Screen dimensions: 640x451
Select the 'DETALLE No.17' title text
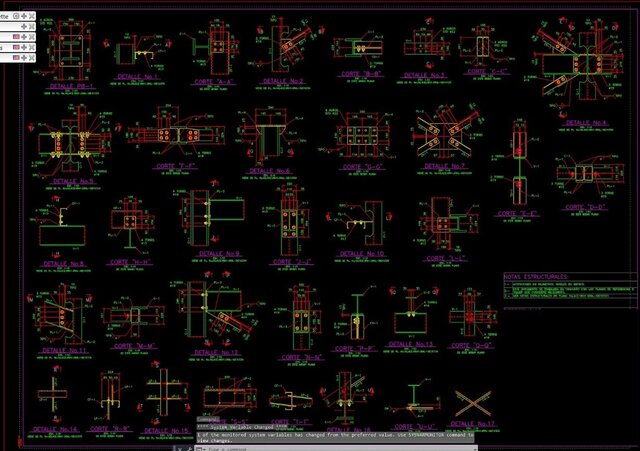[x=473, y=424]
